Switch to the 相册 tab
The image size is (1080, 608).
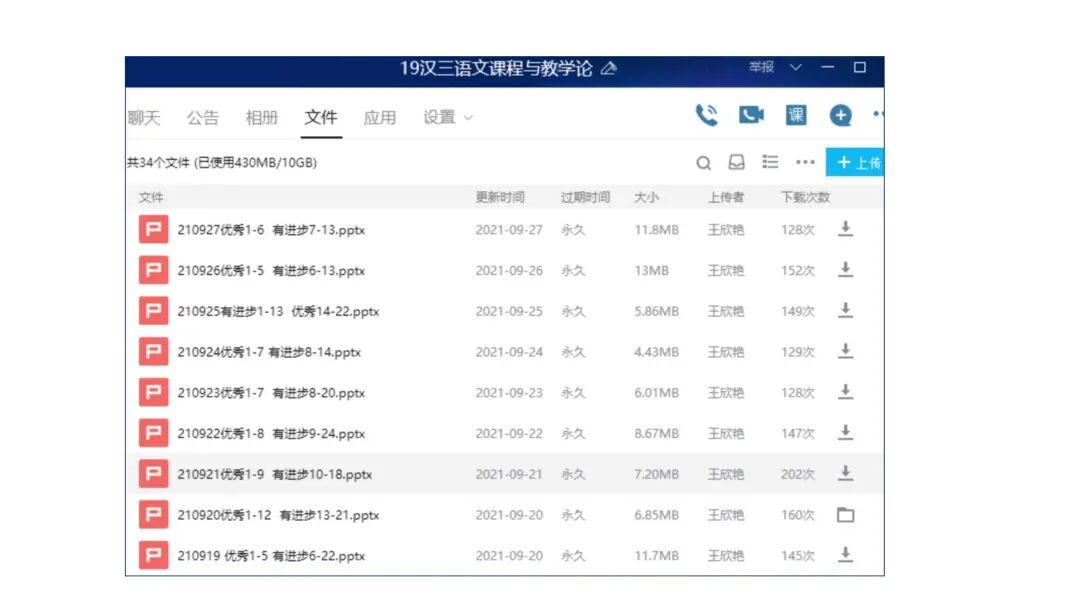(x=262, y=117)
